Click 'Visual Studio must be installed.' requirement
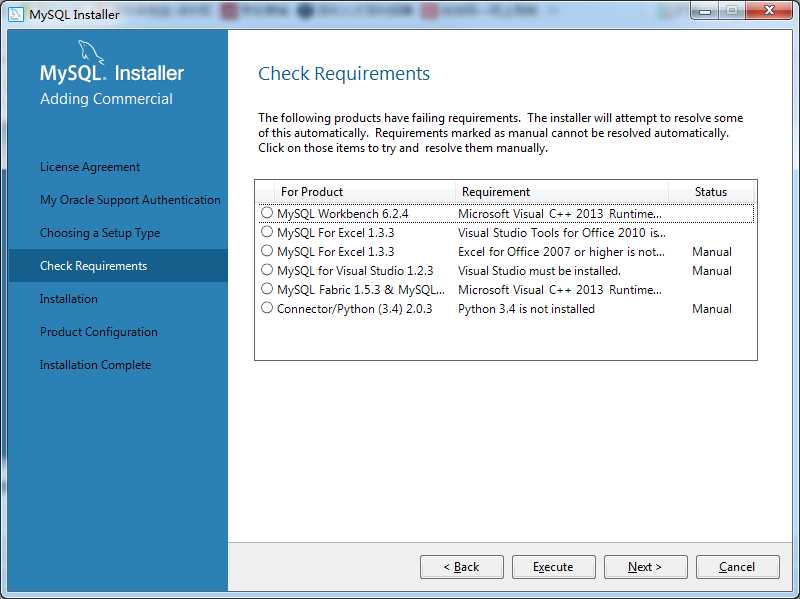 click(x=539, y=271)
